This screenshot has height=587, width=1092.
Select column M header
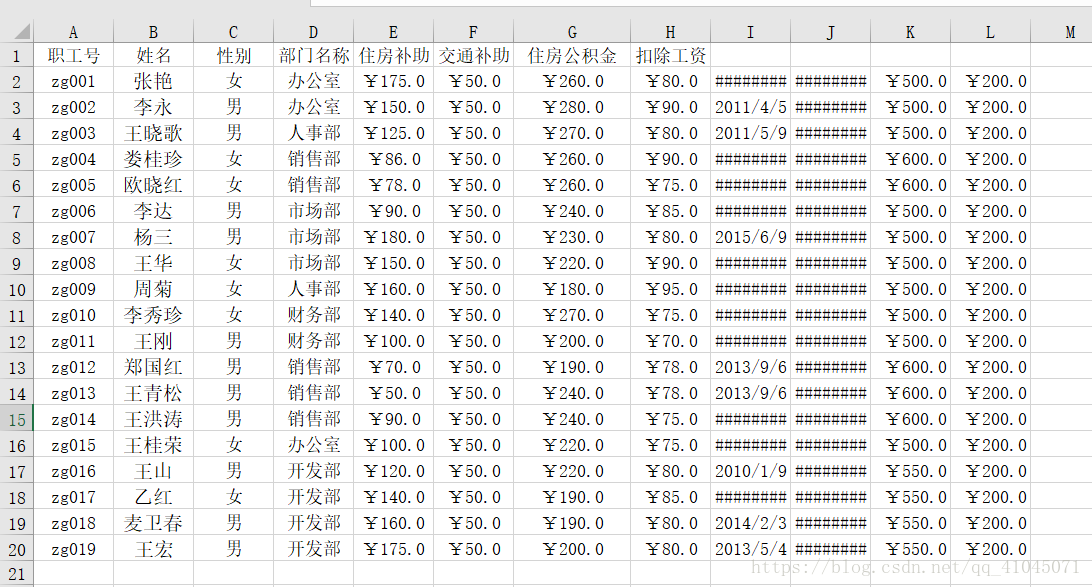[1070, 32]
